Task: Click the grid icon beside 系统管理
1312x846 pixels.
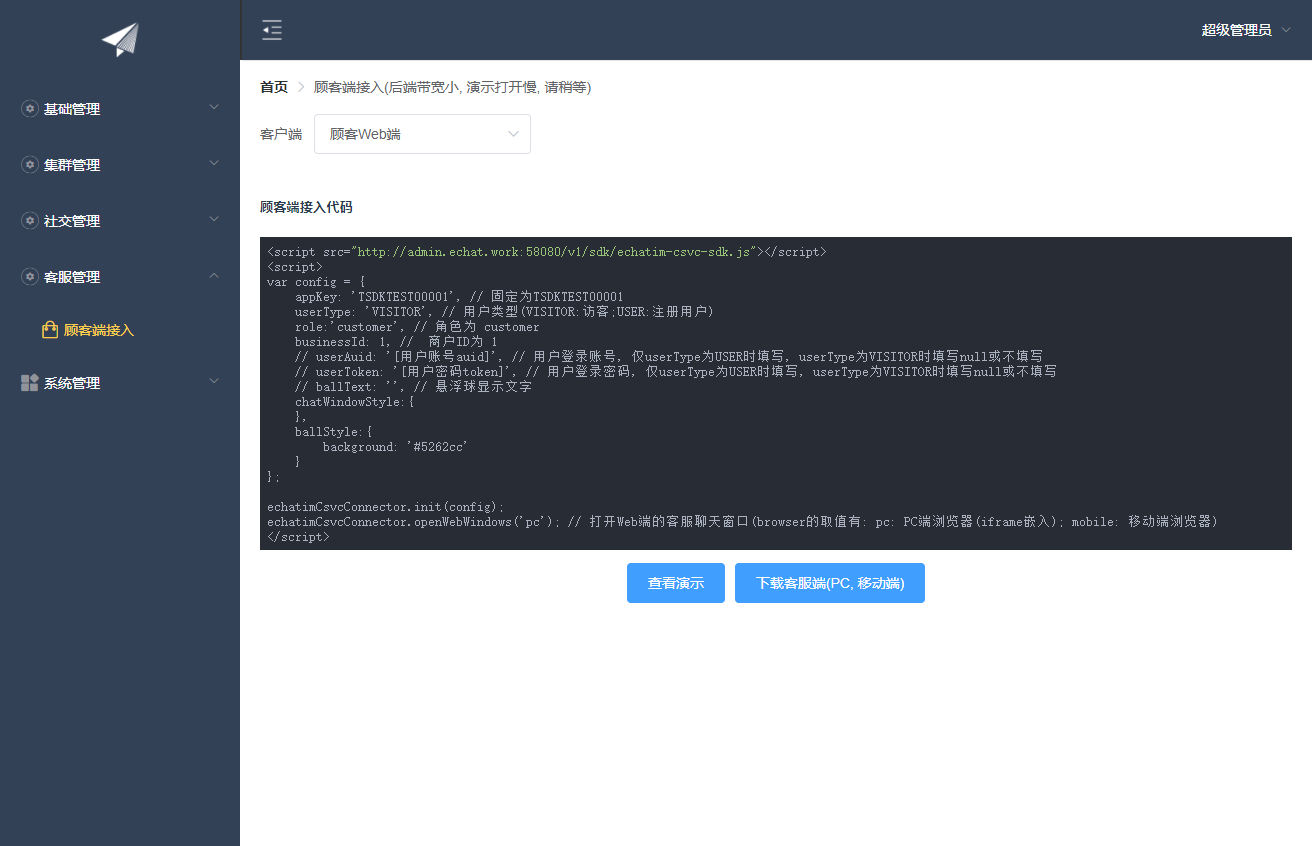Action: point(29,383)
